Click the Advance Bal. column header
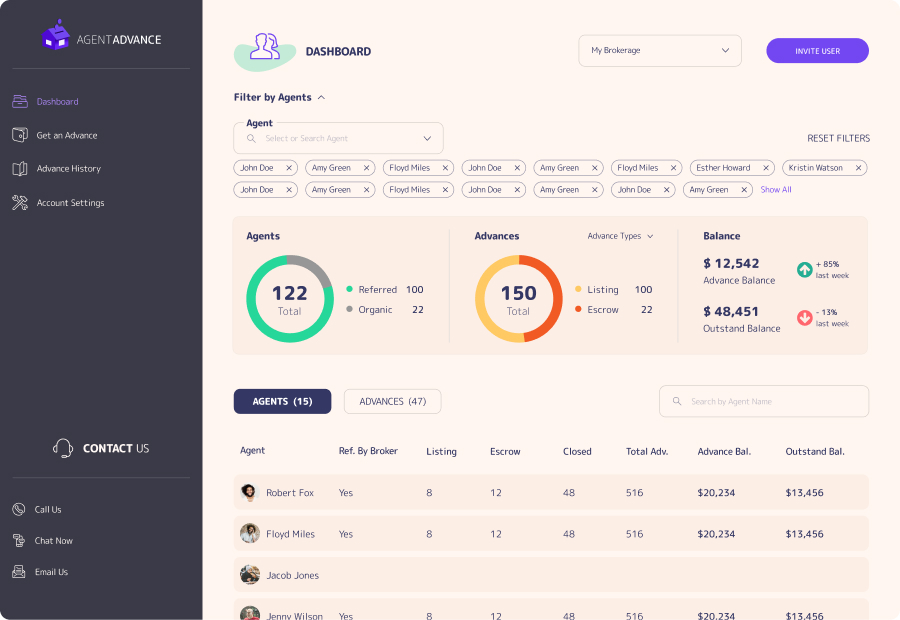Image resolution: width=900 pixels, height=620 pixels. [724, 452]
